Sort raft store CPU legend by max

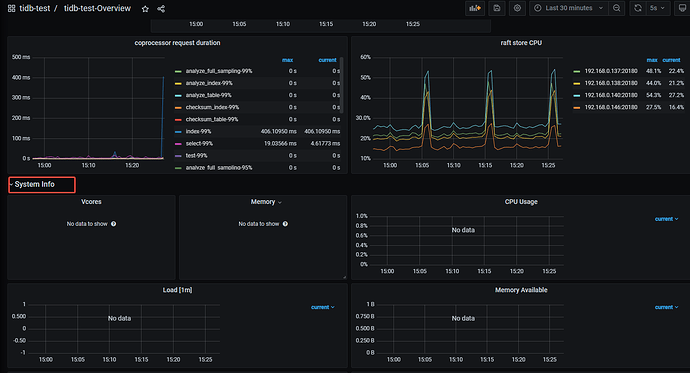[652, 60]
